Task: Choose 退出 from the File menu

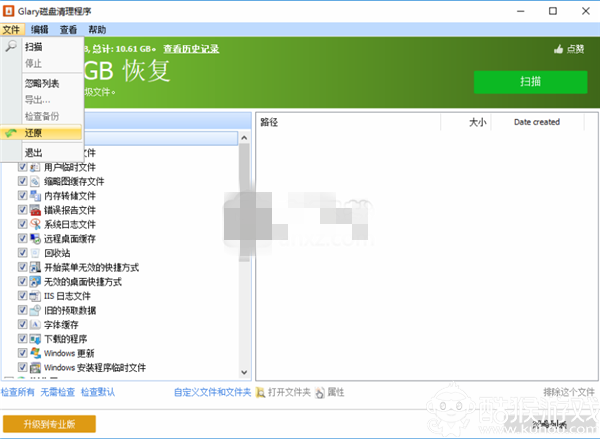Action: click(x=42, y=153)
